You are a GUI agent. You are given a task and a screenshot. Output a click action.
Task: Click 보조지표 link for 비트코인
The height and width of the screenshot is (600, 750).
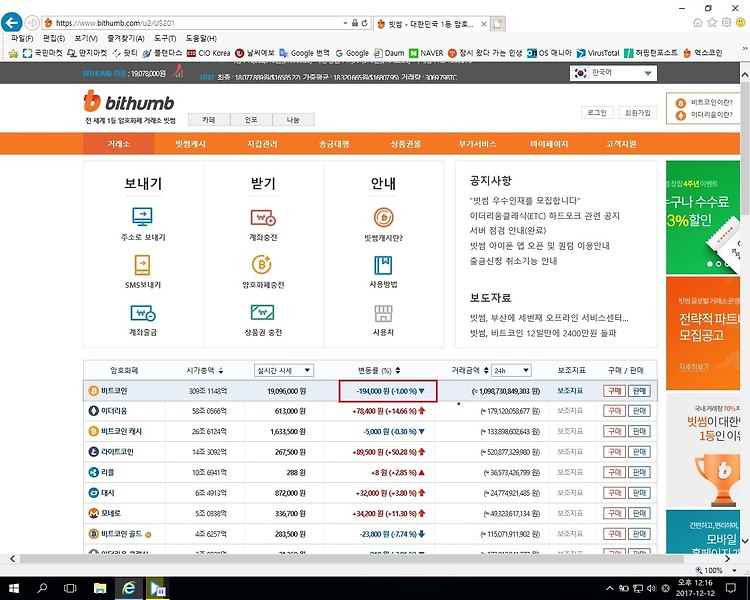point(570,391)
